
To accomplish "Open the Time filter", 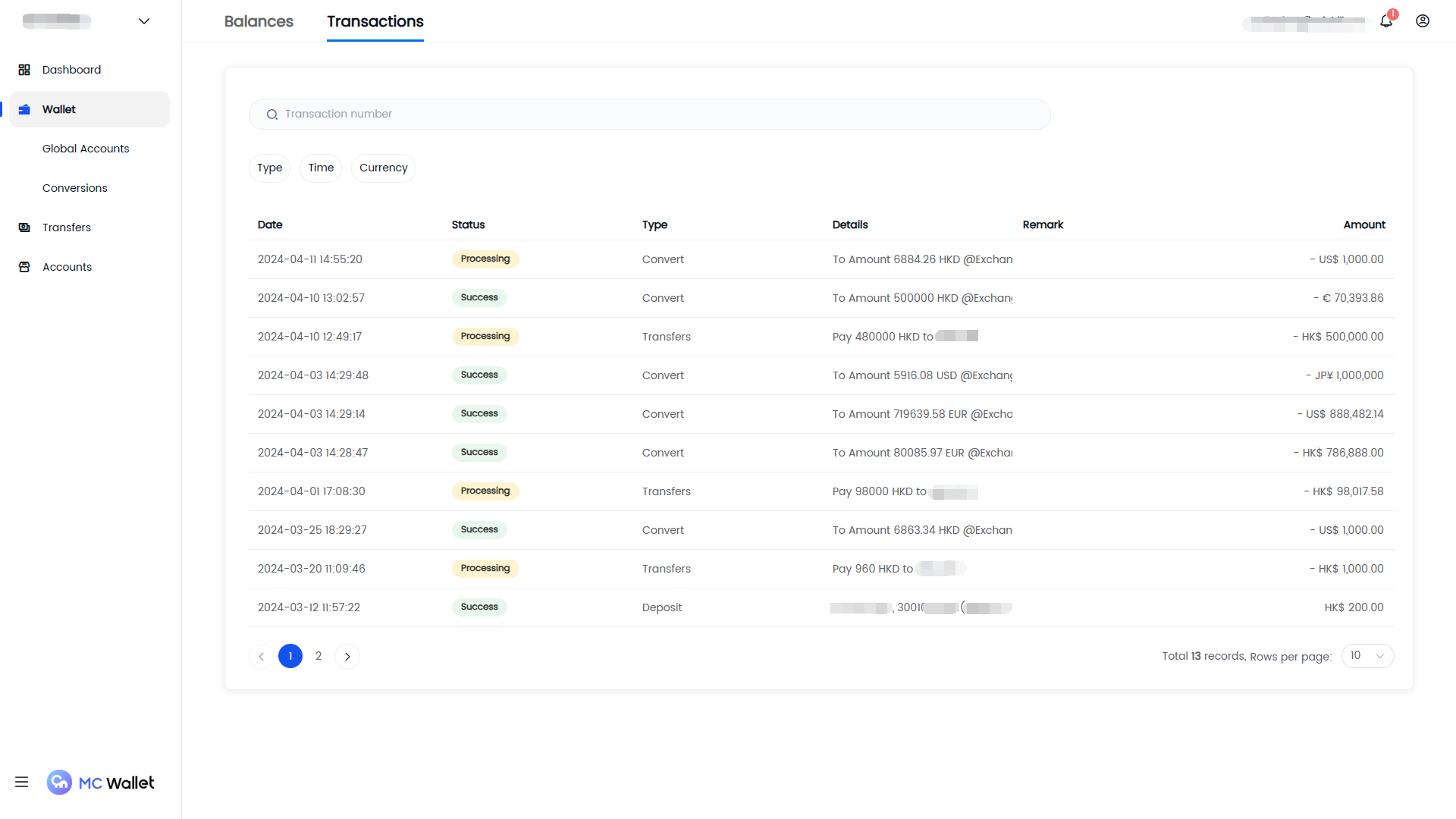I will pyautogui.click(x=321, y=168).
